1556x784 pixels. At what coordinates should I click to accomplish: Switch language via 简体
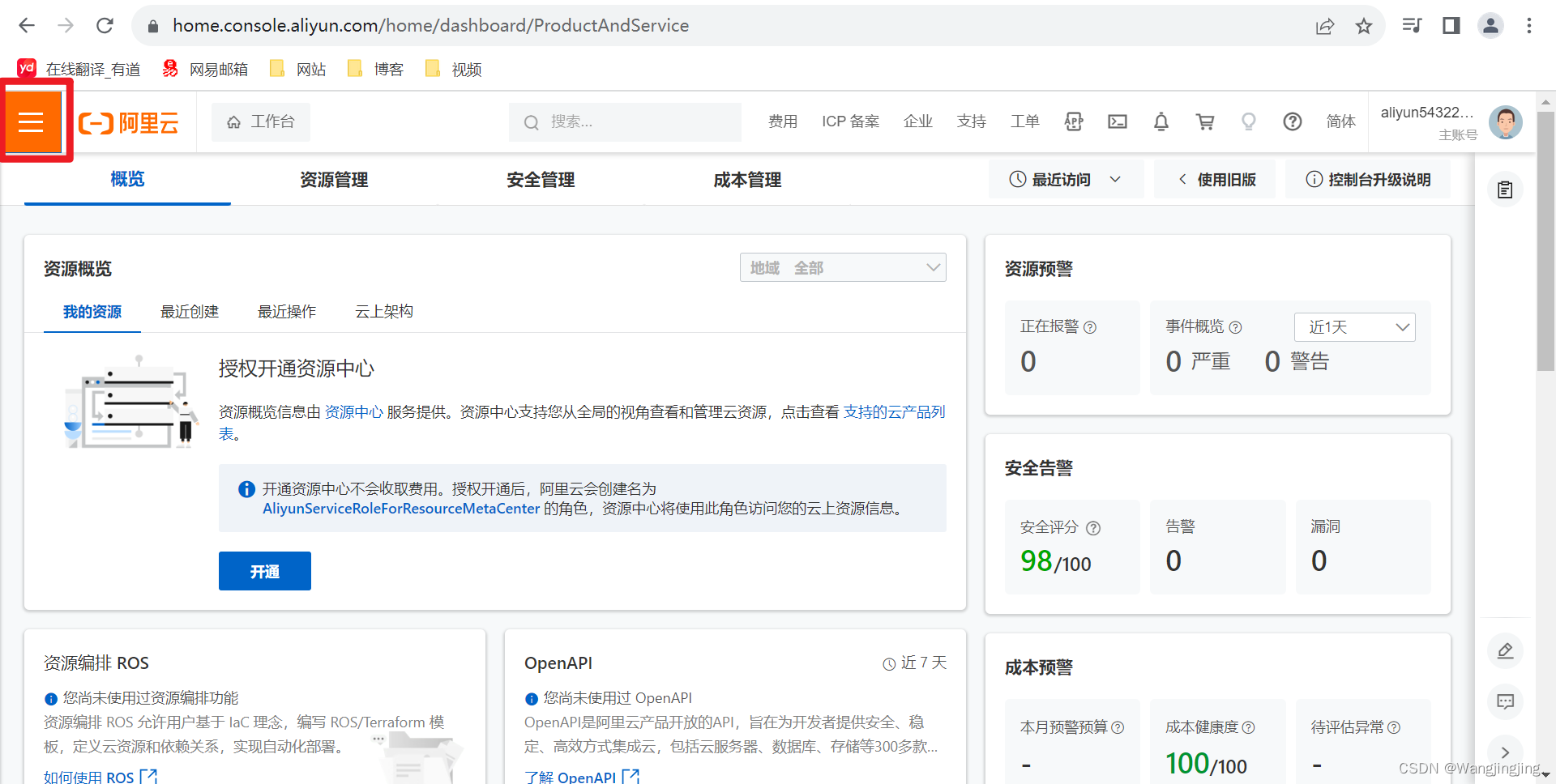pos(1340,121)
